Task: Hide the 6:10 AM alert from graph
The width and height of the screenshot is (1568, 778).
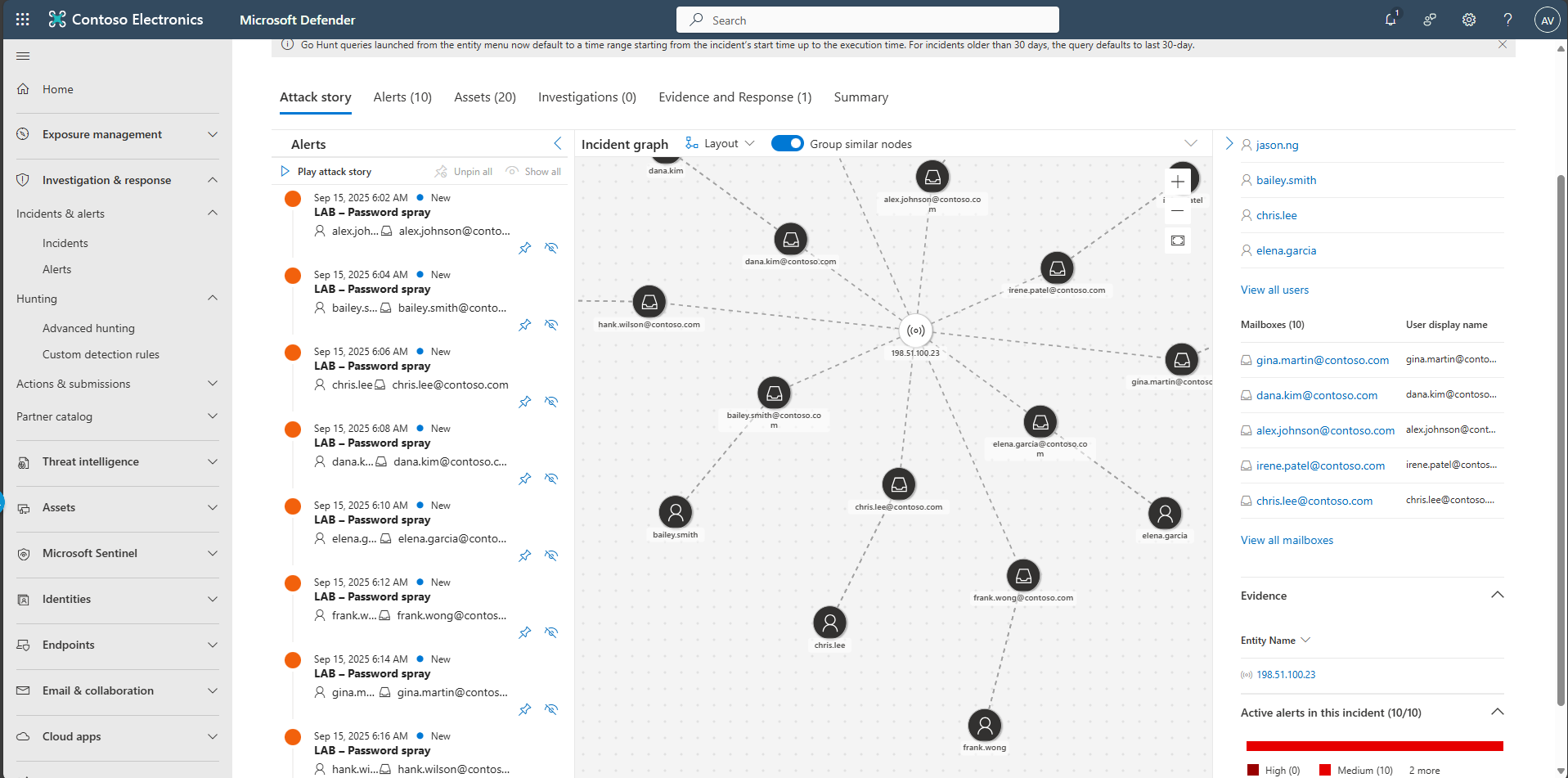Action: pyautogui.click(x=551, y=555)
